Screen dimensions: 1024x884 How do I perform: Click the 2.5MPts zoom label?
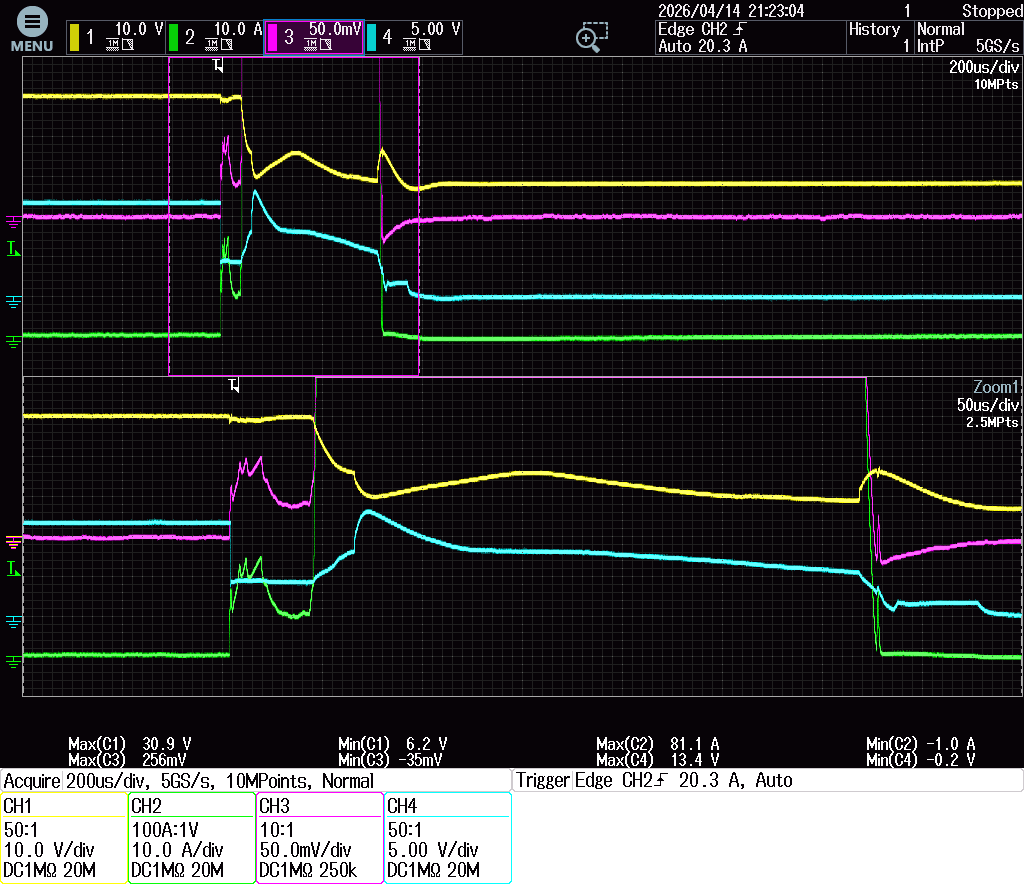click(x=992, y=422)
